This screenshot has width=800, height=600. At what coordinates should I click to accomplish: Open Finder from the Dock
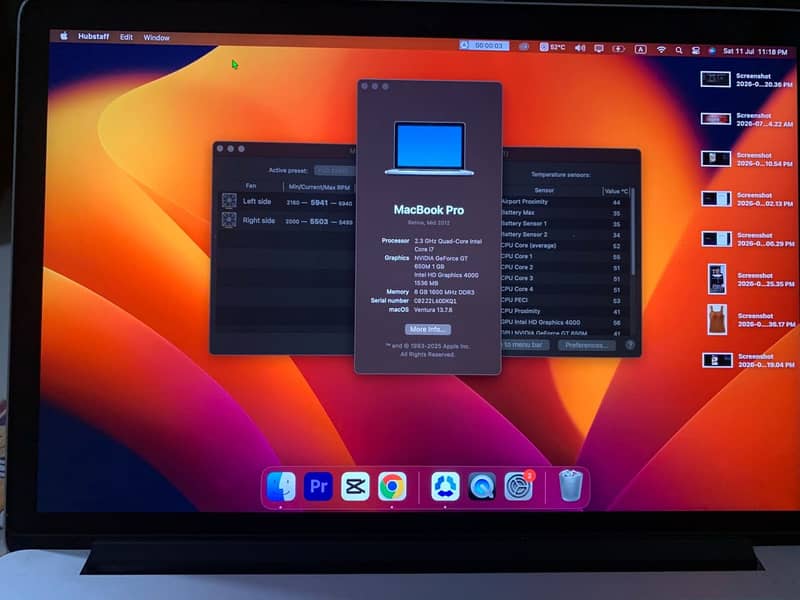[281, 486]
